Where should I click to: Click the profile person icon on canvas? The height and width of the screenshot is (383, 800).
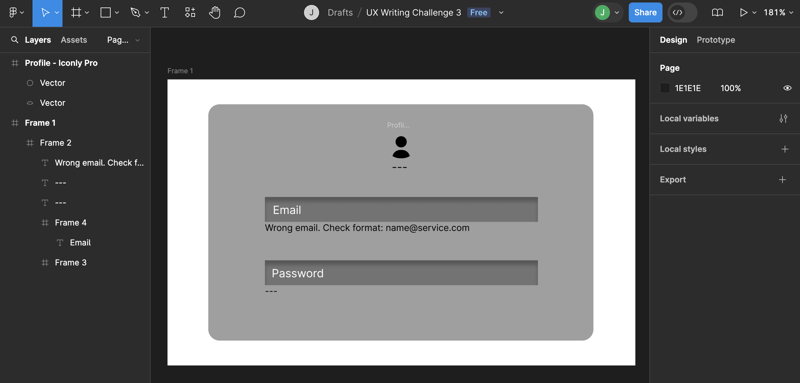(401, 147)
